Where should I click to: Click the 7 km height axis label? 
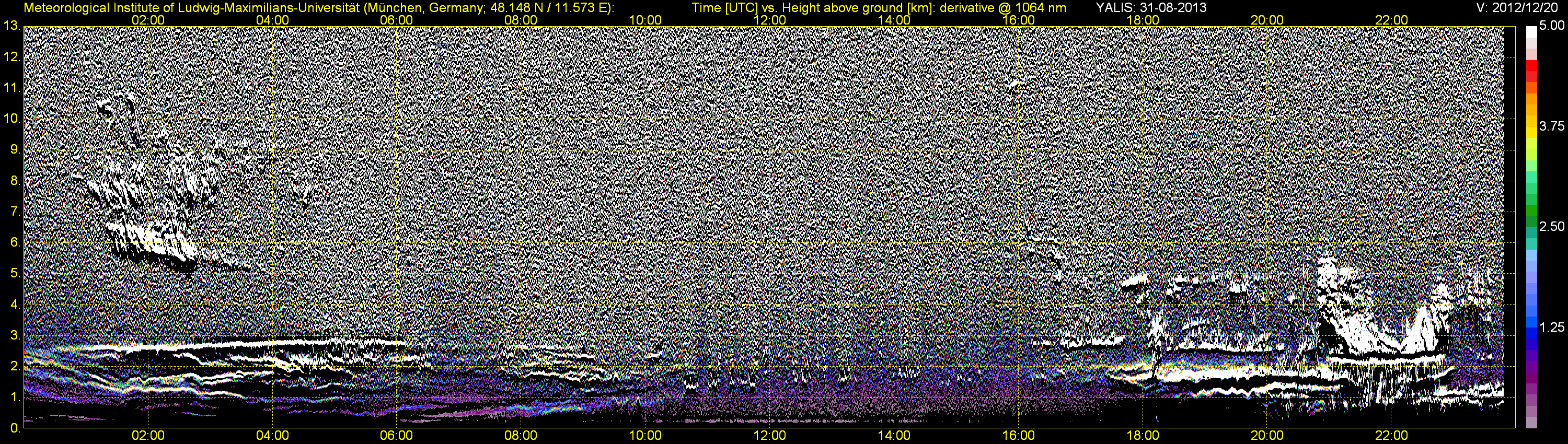(15, 212)
